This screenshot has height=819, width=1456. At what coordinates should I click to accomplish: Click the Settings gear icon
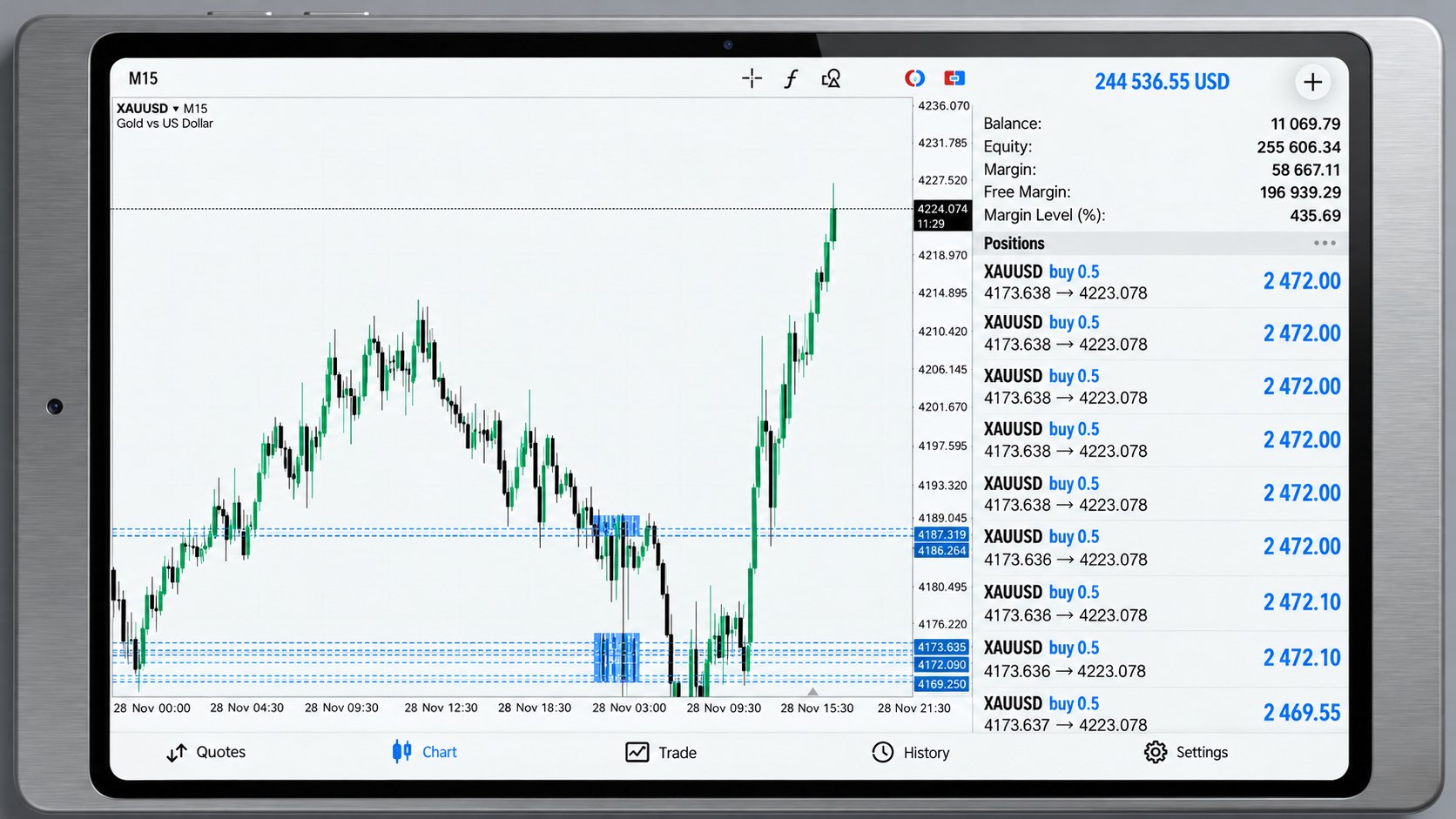point(1156,752)
